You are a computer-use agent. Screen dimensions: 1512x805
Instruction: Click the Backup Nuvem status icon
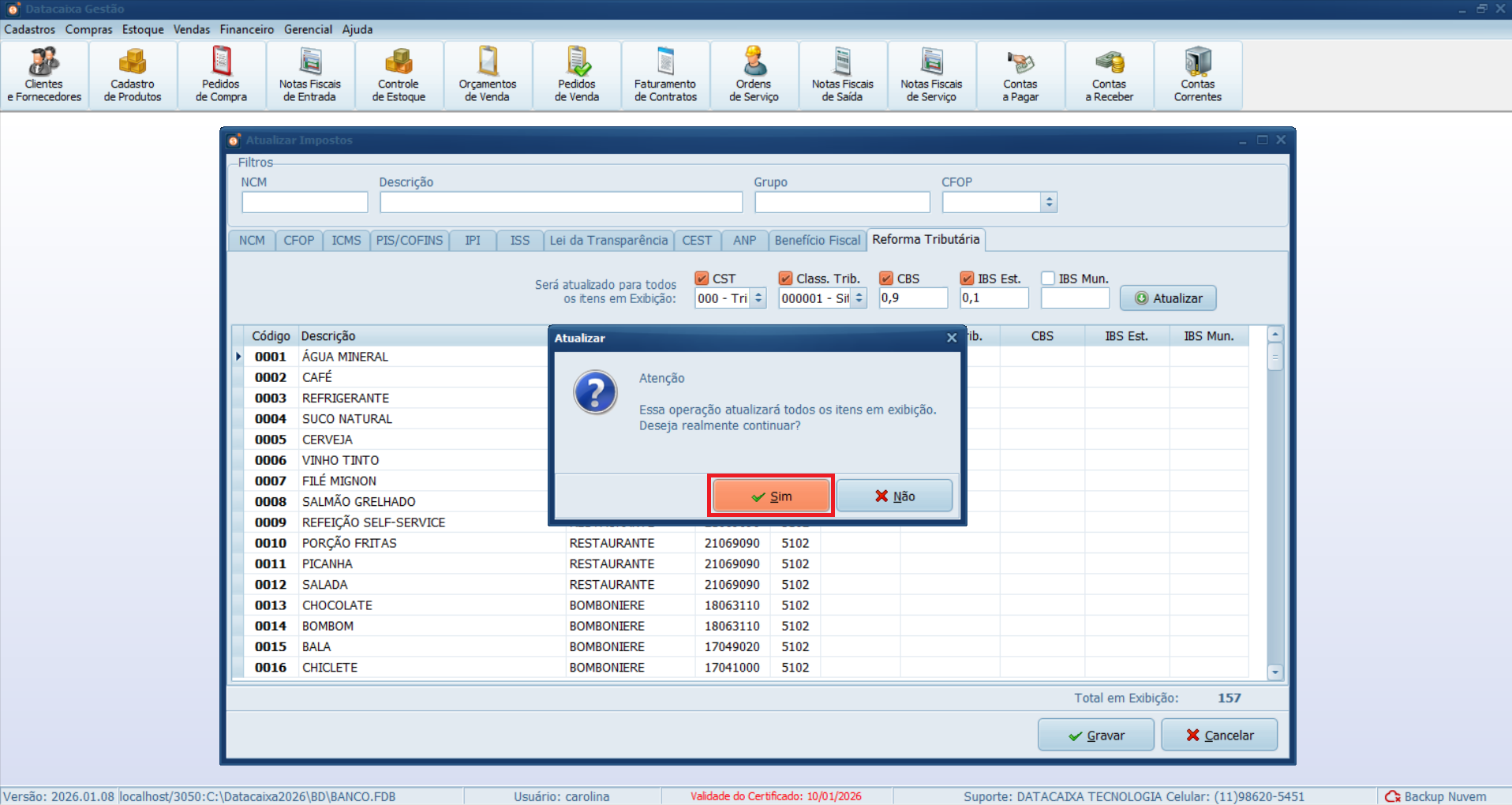point(1393,796)
